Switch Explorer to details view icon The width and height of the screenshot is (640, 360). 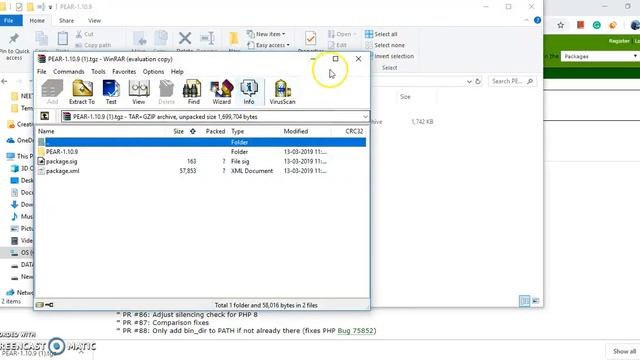point(524,301)
